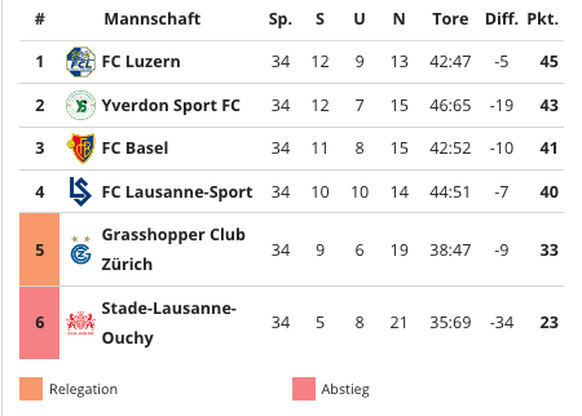Click the red rank 6 cell
The image size is (582, 416).
pos(39,323)
